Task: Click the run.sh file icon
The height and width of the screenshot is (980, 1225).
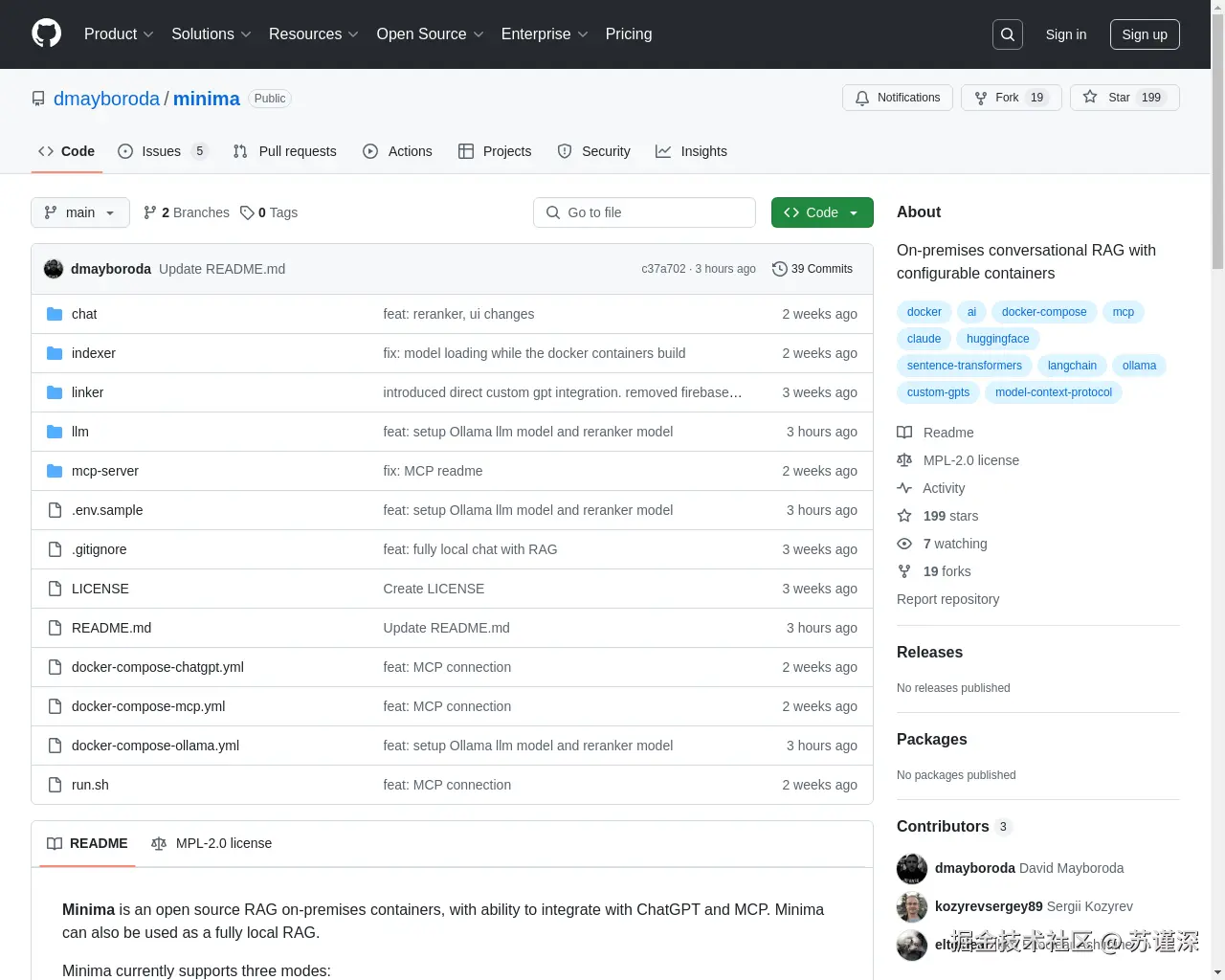Action: click(55, 785)
